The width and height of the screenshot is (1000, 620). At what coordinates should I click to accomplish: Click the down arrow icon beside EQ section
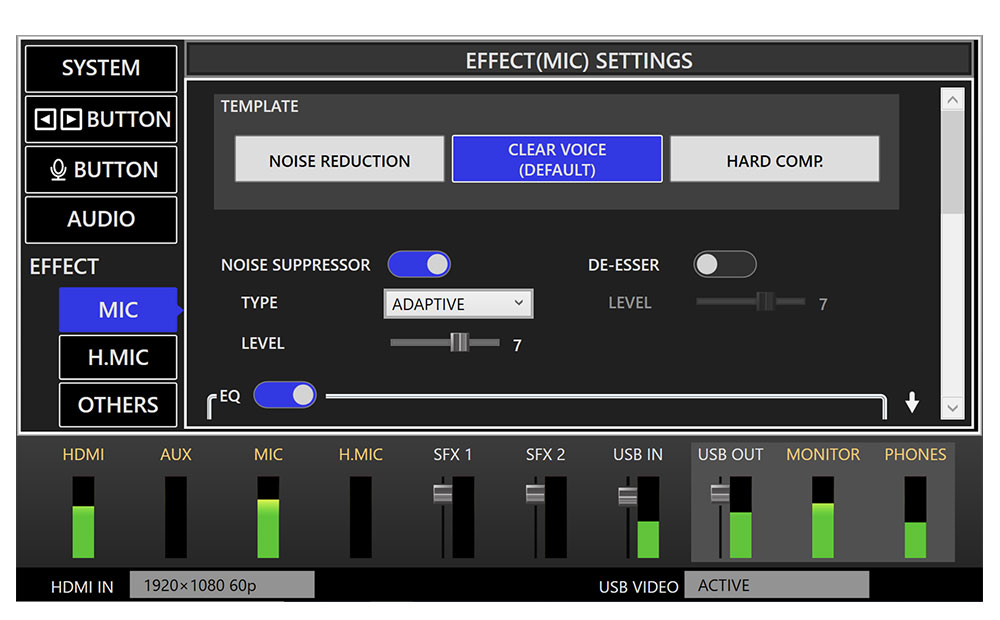(911, 403)
